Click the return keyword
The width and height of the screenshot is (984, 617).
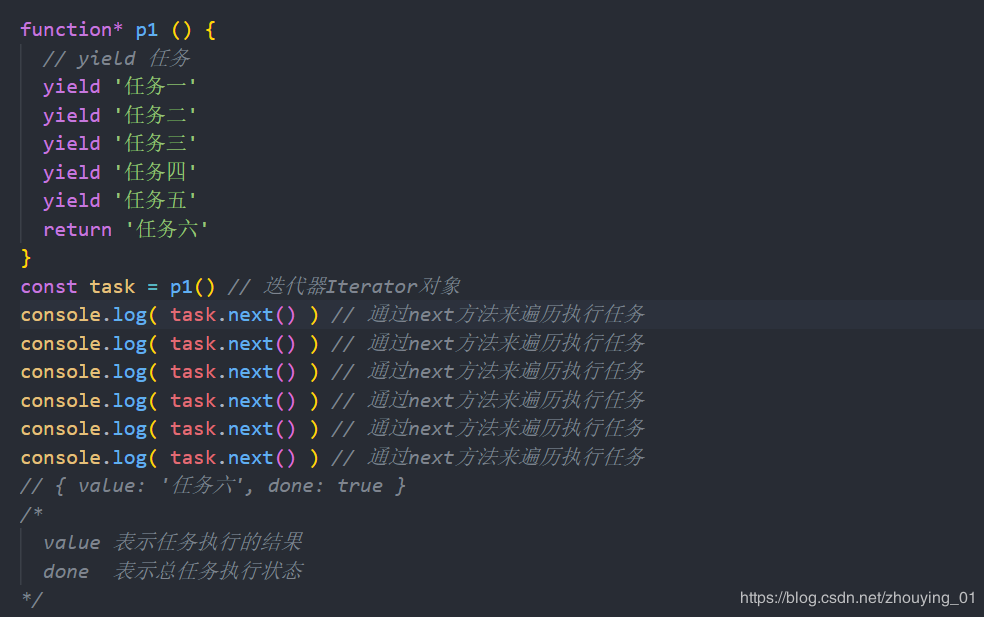(77, 229)
